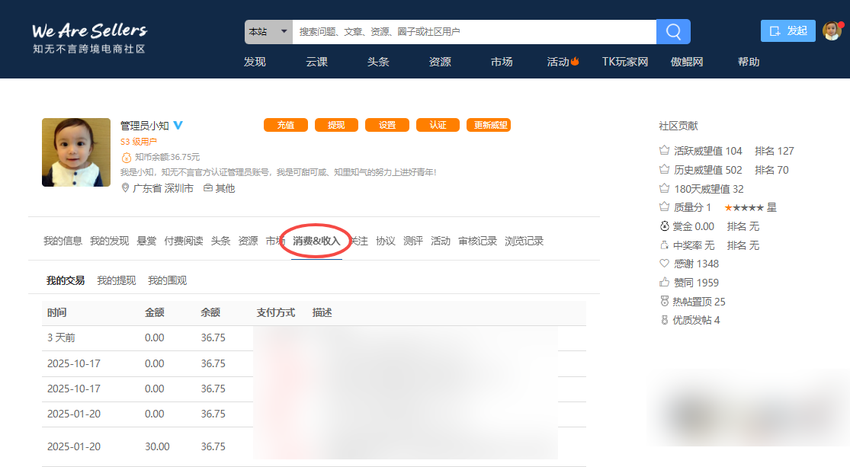
Task: Click the orange 充值 button
Action: pyautogui.click(x=285, y=125)
